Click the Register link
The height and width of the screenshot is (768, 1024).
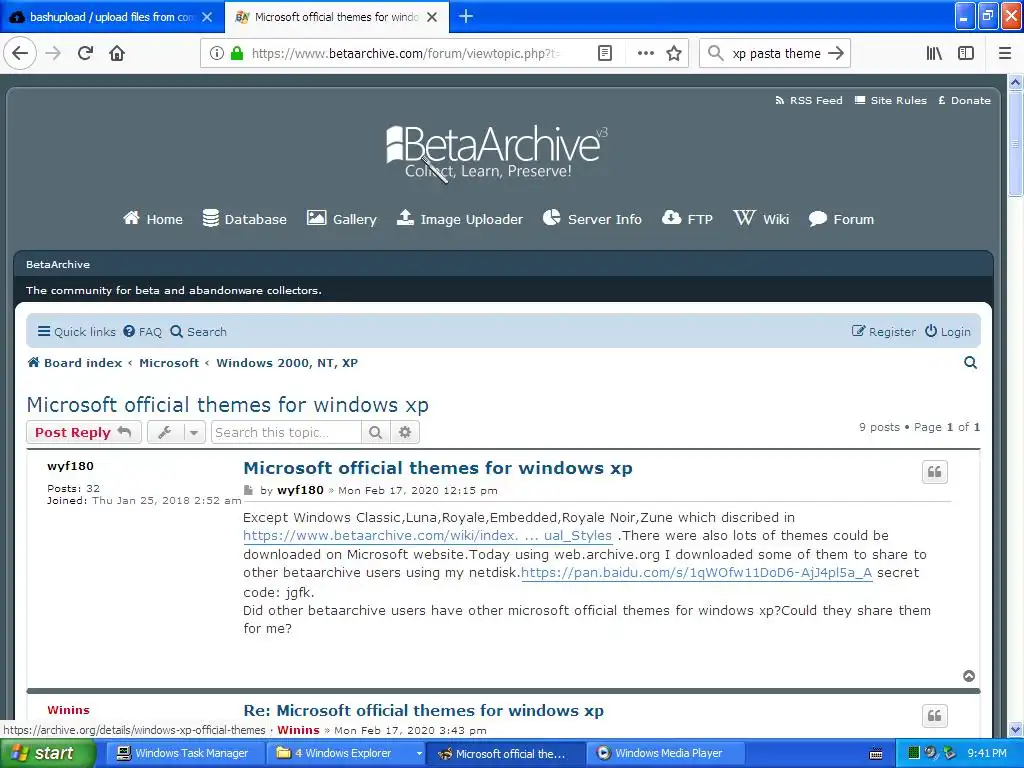coord(884,332)
